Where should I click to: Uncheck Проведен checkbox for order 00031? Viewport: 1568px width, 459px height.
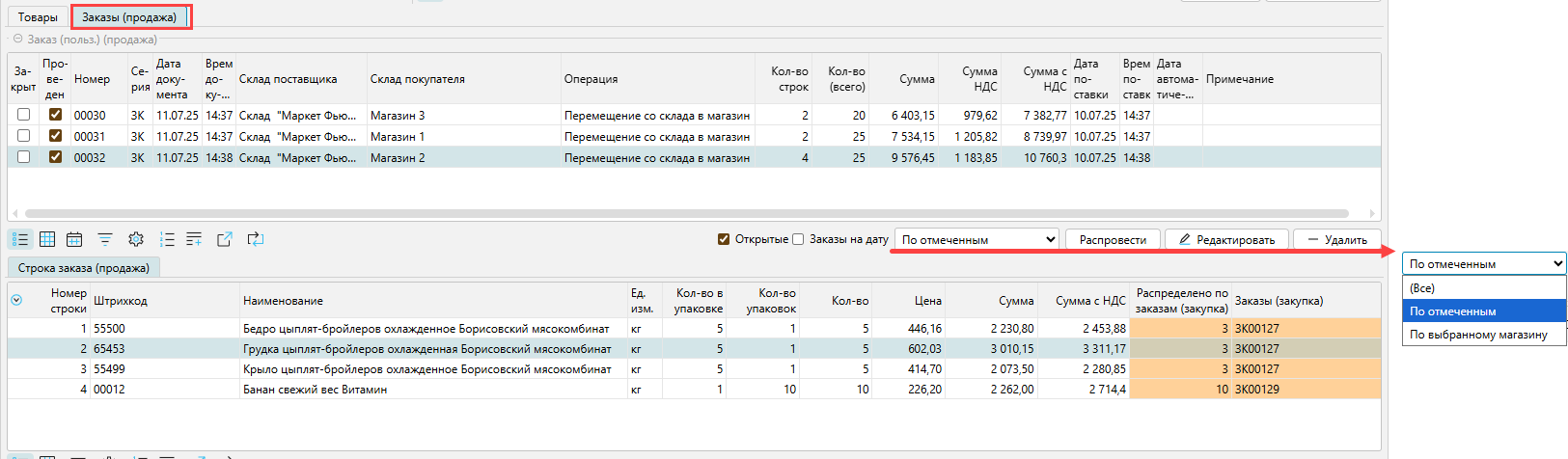point(55,136)
